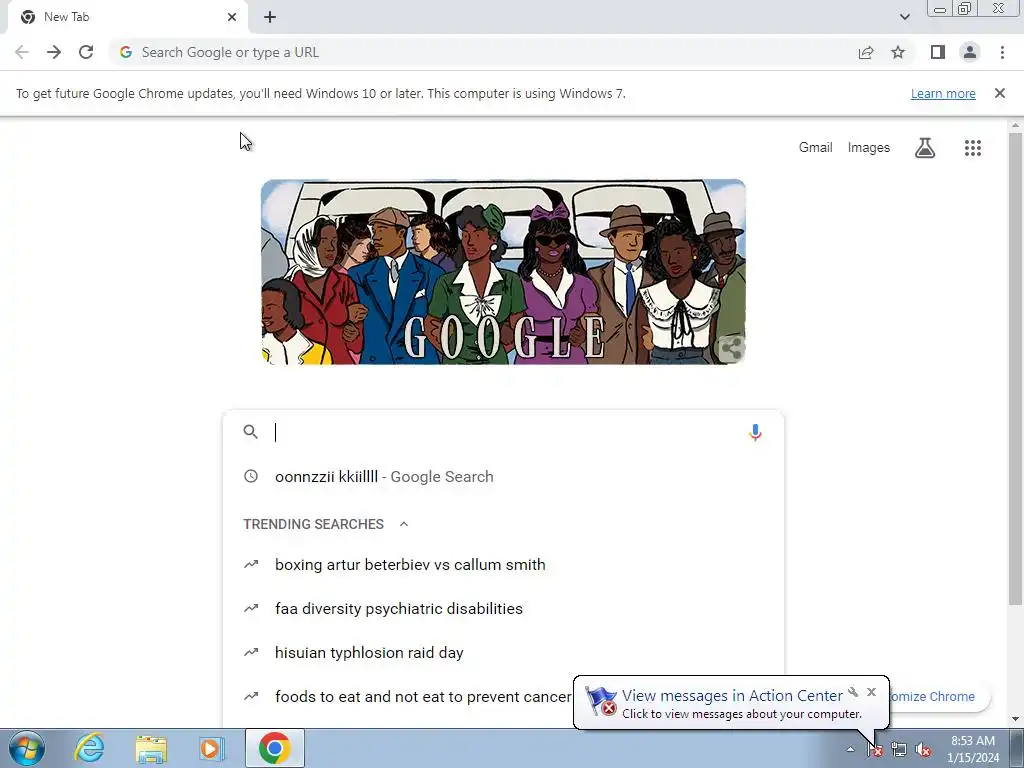Click the Customize Chrome button
The width and height of the screenshot is (1024, 768).
pos(939,696)
